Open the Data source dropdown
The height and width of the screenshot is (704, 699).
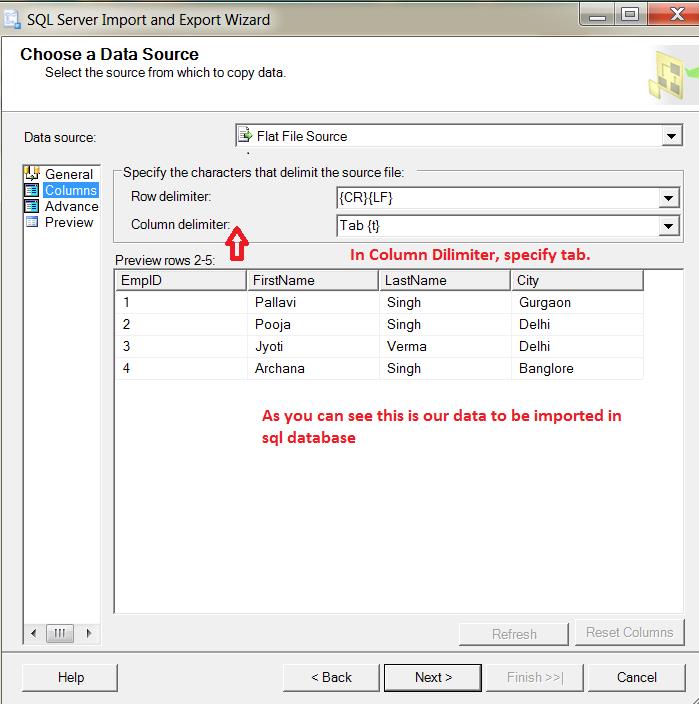click(670, 137)
